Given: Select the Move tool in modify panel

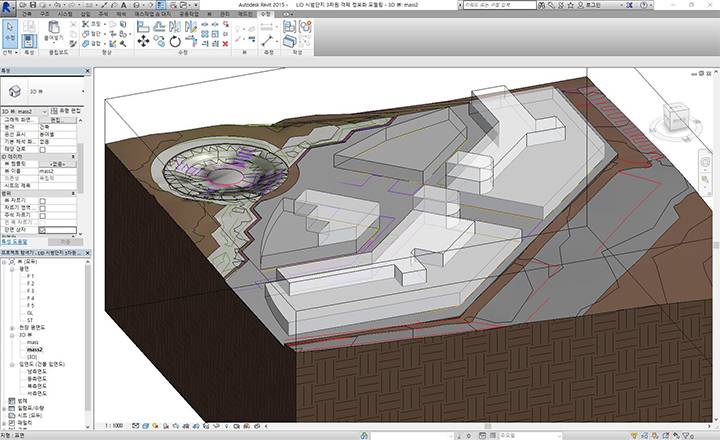Looking at the screenshot, I should 143,42.
